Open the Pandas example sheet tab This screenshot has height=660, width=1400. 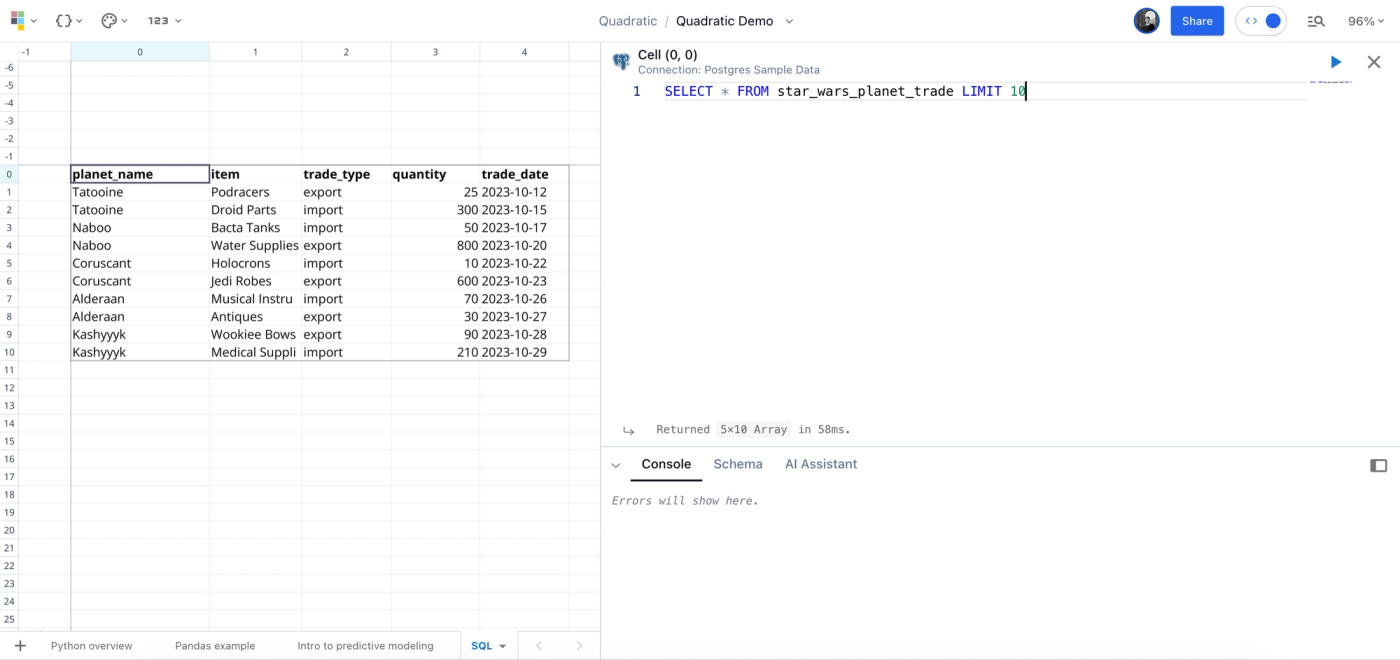[x=215, y=646]
